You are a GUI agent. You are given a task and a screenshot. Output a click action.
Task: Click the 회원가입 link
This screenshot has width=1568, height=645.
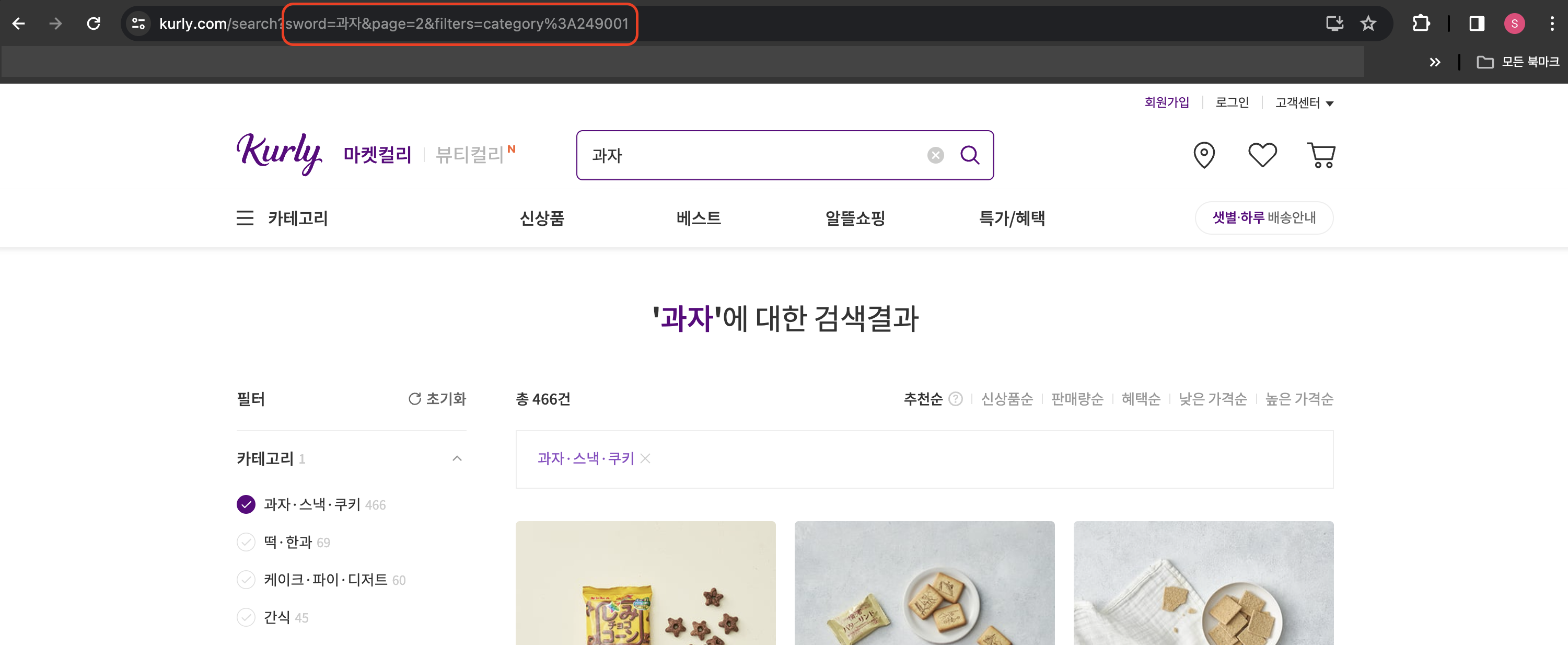coord(1166,102)
